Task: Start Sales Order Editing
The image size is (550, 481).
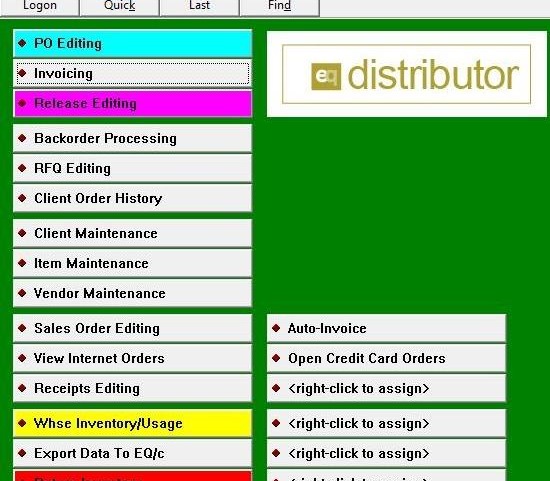Action: [132, 329]
